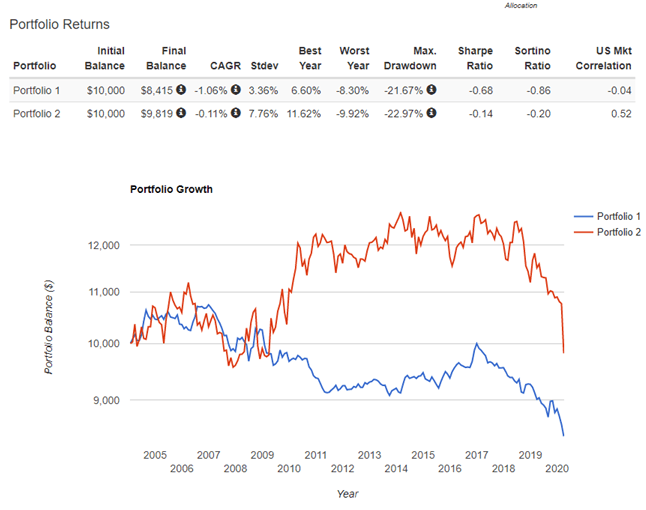This screenshot has height=510, width=646.
Task: Toggle Portfolio 1 series via legend label
Action: click(x=619, y=217)
